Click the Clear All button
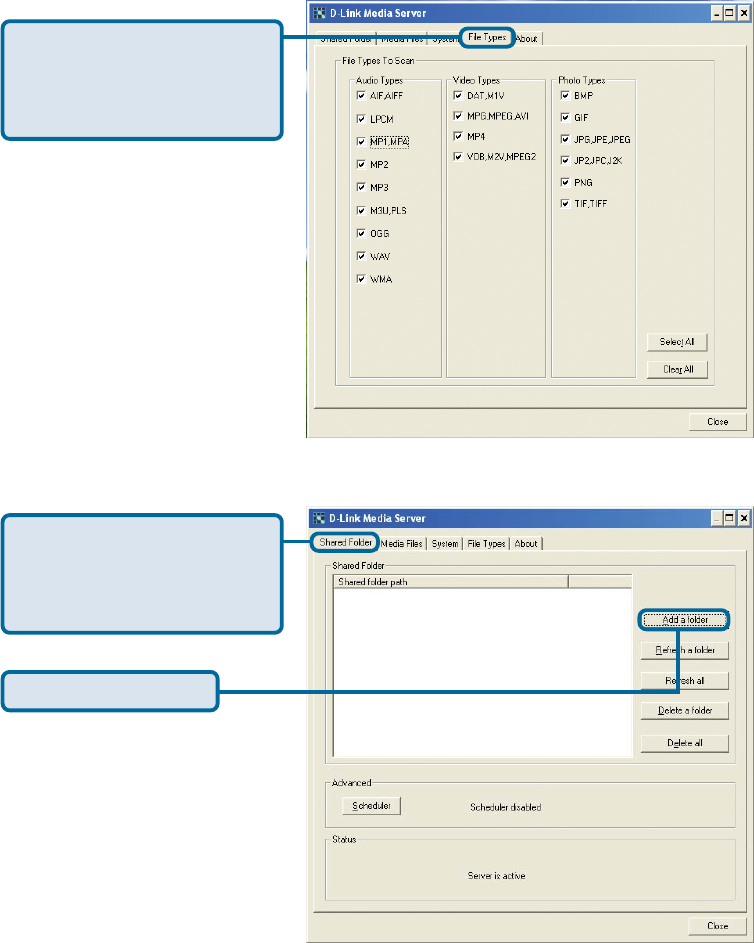The height and width of the screenshot is (943, 754). pos(677,369)
